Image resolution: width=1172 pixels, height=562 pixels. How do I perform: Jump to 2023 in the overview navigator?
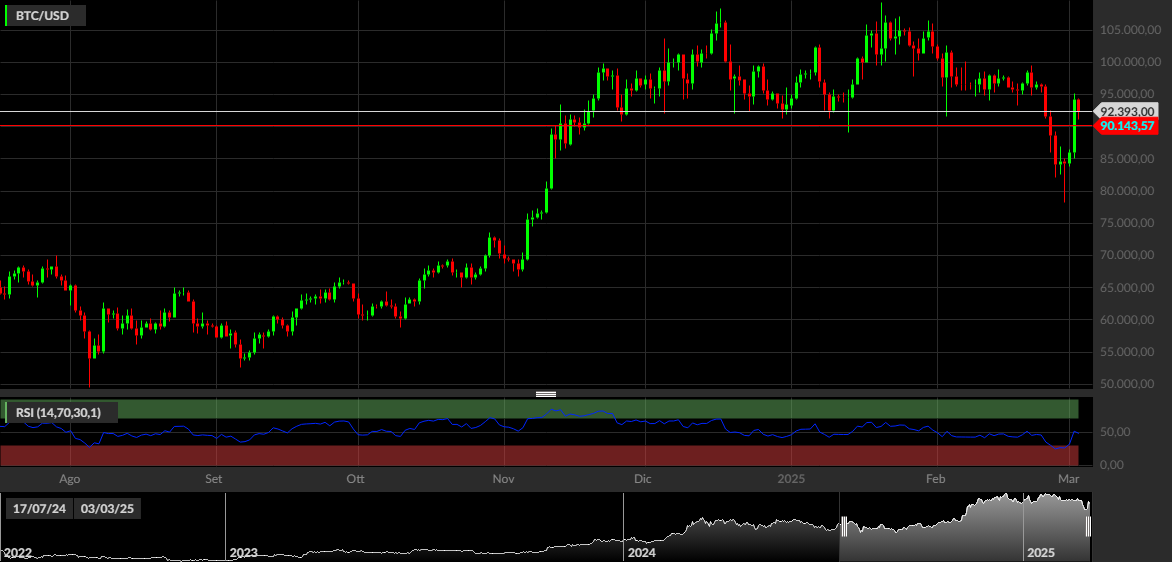click(244, 553)
